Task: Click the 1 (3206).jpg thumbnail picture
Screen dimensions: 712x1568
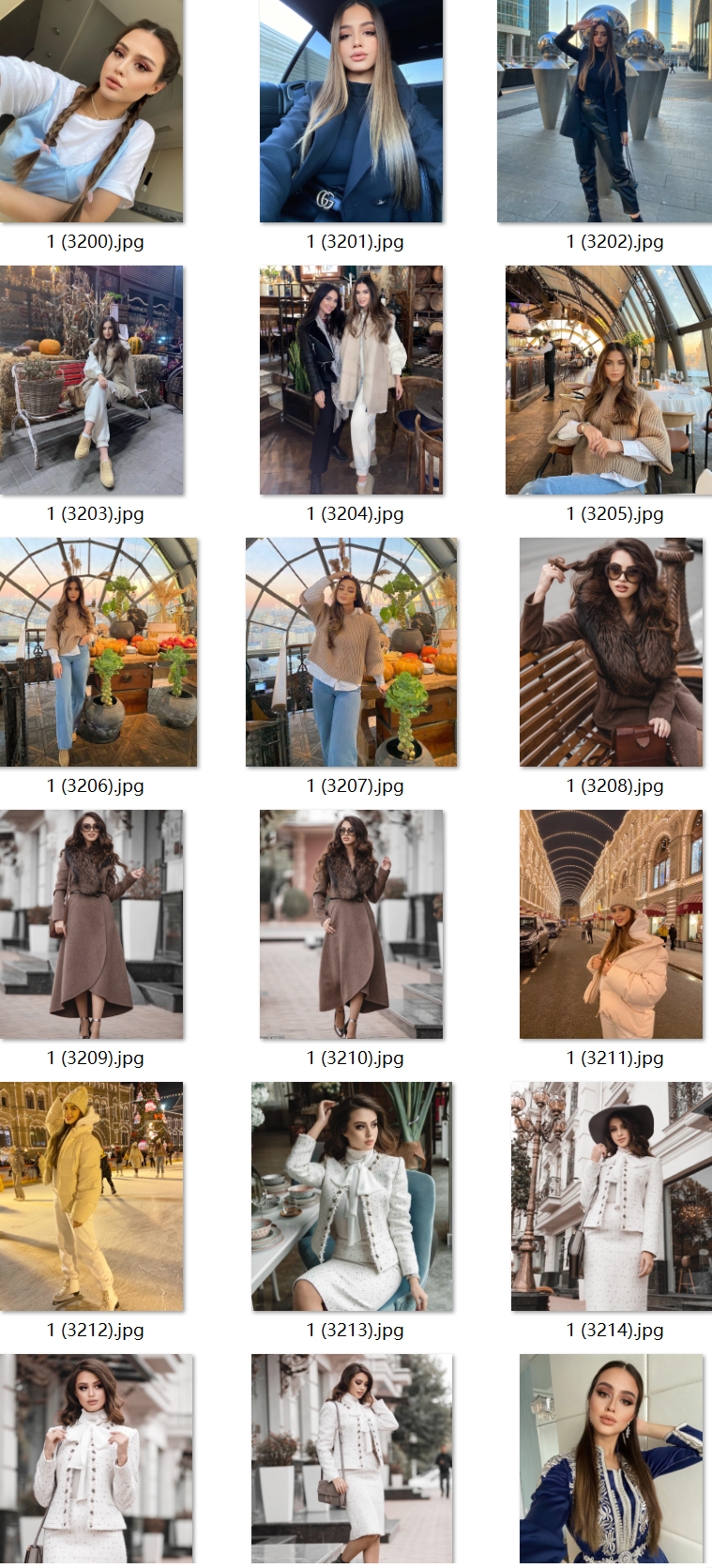Action: 98,652
